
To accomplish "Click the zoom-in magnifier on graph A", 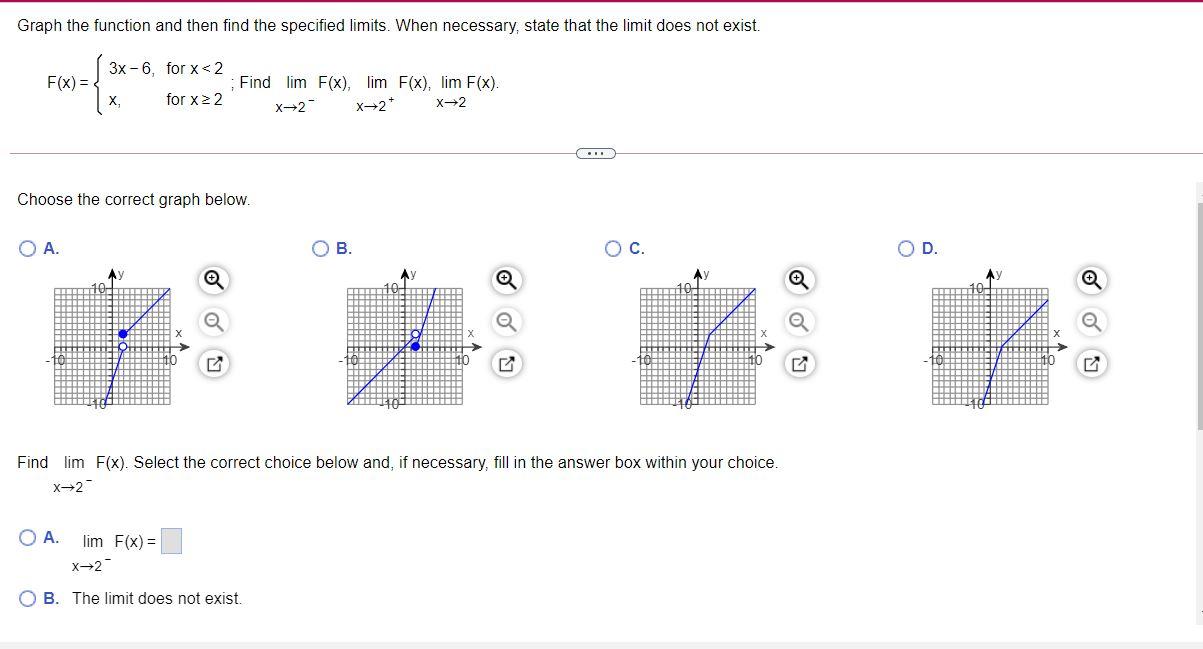I will [x=212, y=281].
